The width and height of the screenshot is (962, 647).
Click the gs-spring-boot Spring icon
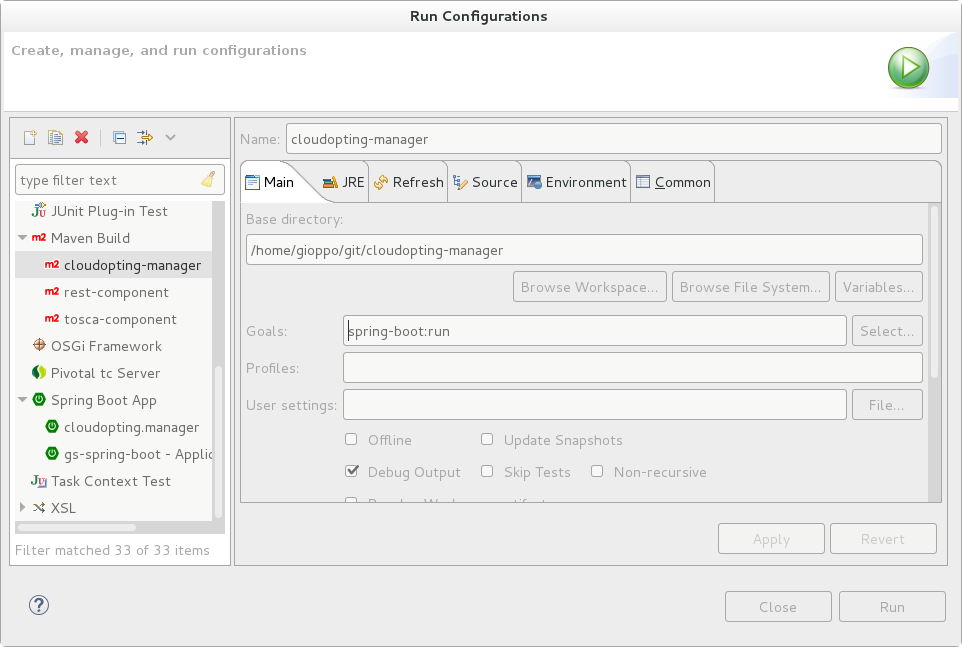(52, 453)
